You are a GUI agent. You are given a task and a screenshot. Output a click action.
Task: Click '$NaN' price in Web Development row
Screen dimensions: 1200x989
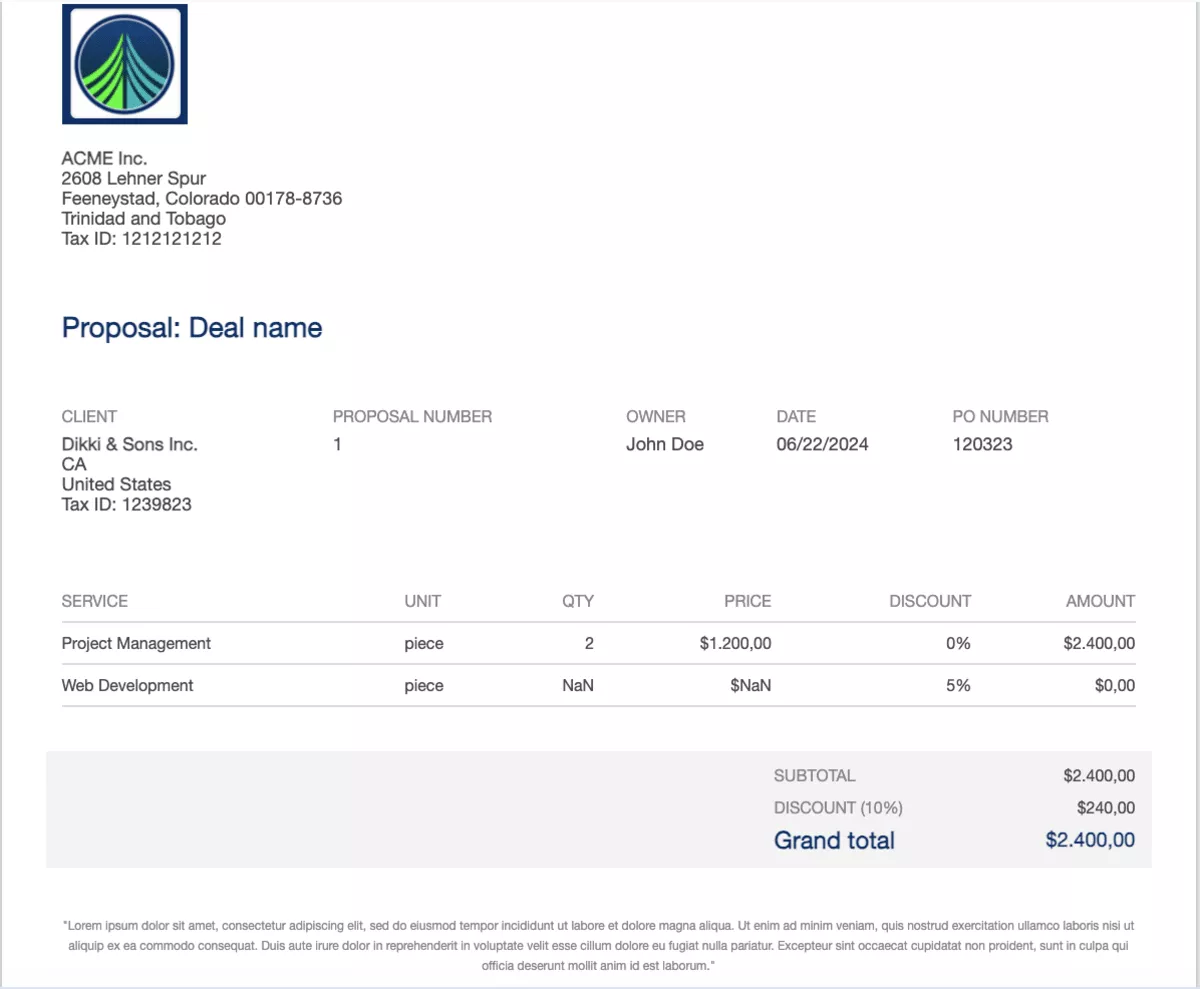[x=751, y=685]
